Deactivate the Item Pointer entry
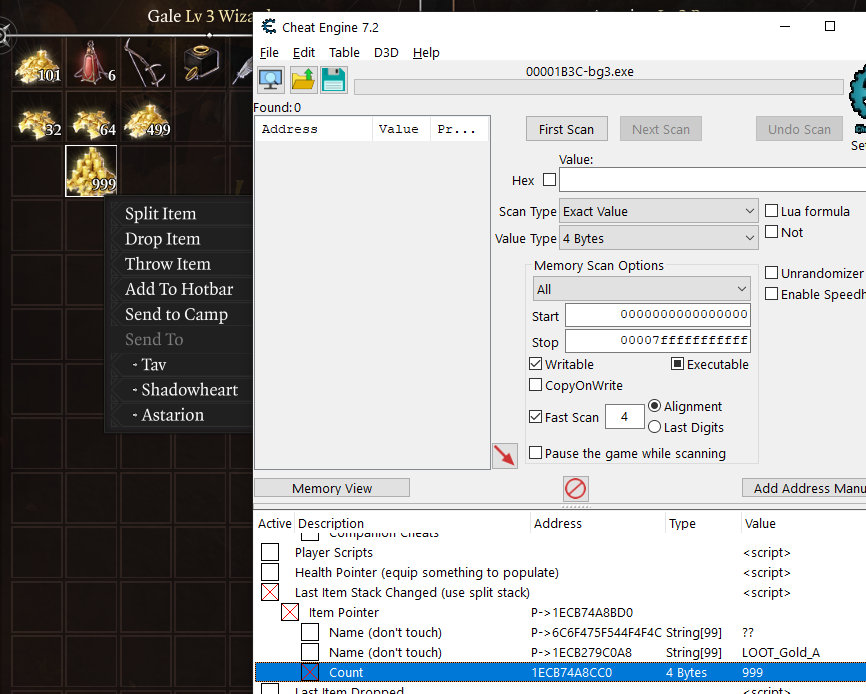 point(290,612)
